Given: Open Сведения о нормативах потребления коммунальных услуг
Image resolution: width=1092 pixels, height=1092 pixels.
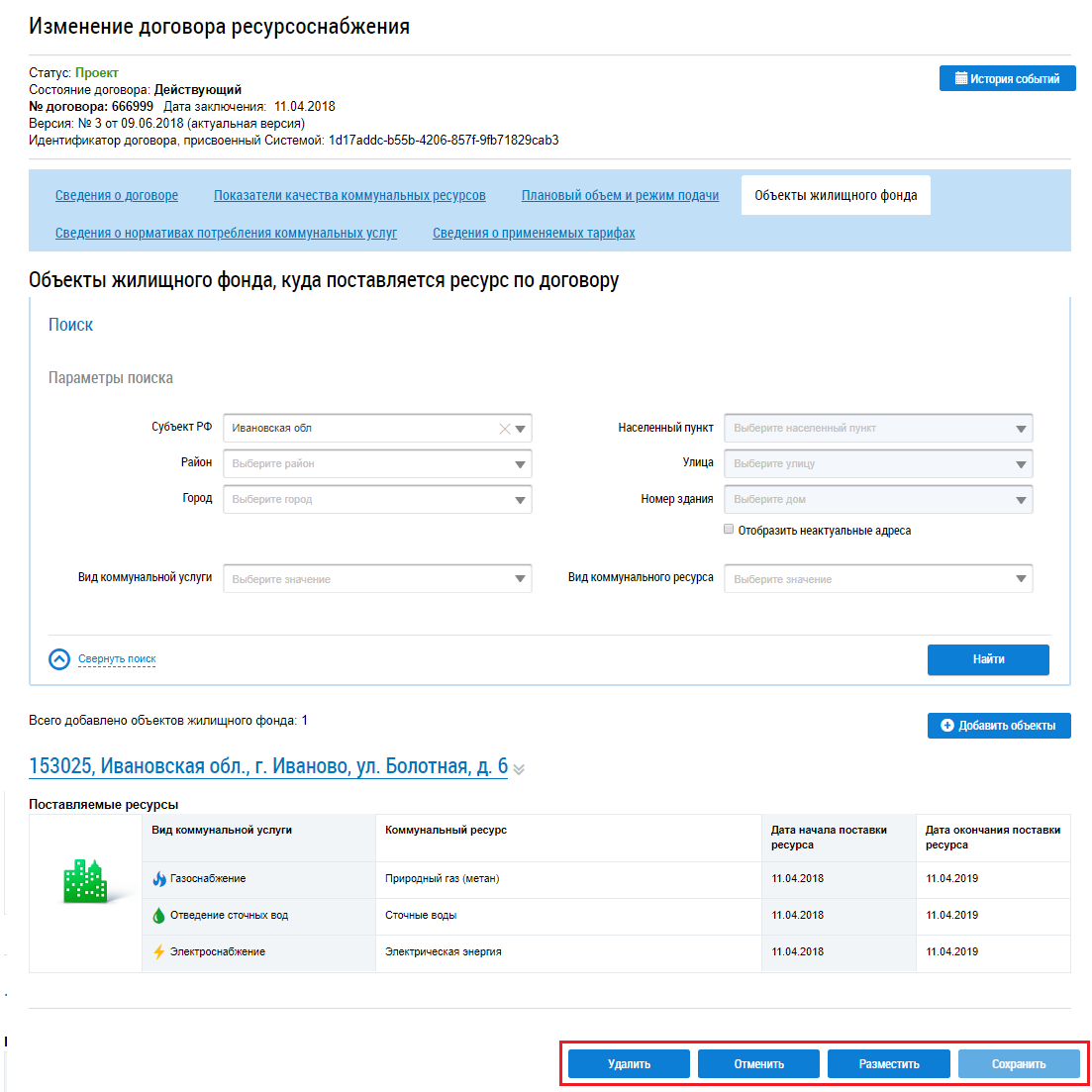Looking at the screenshot, I should tap(226, 233).
